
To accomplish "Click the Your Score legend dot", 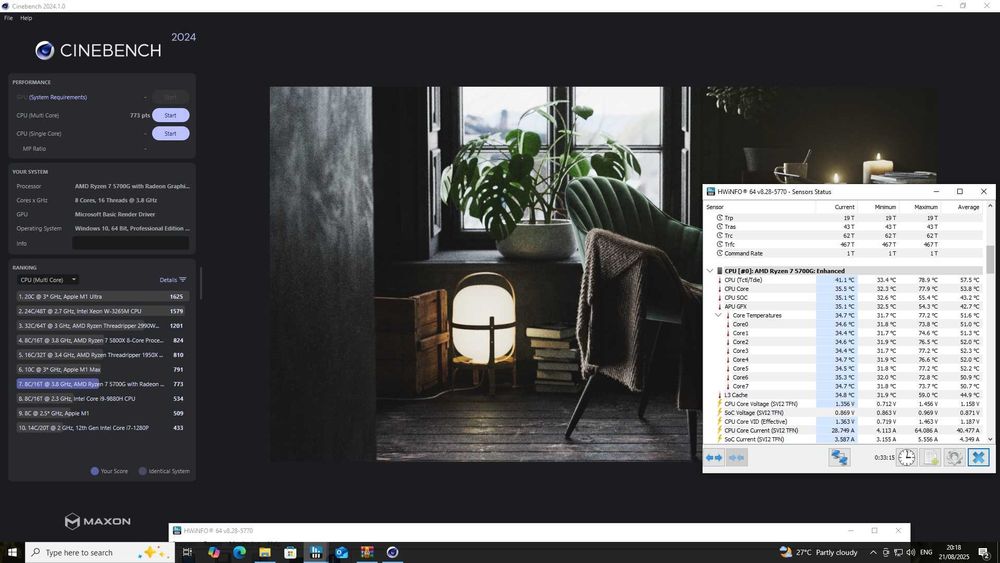I will [94, 471].
